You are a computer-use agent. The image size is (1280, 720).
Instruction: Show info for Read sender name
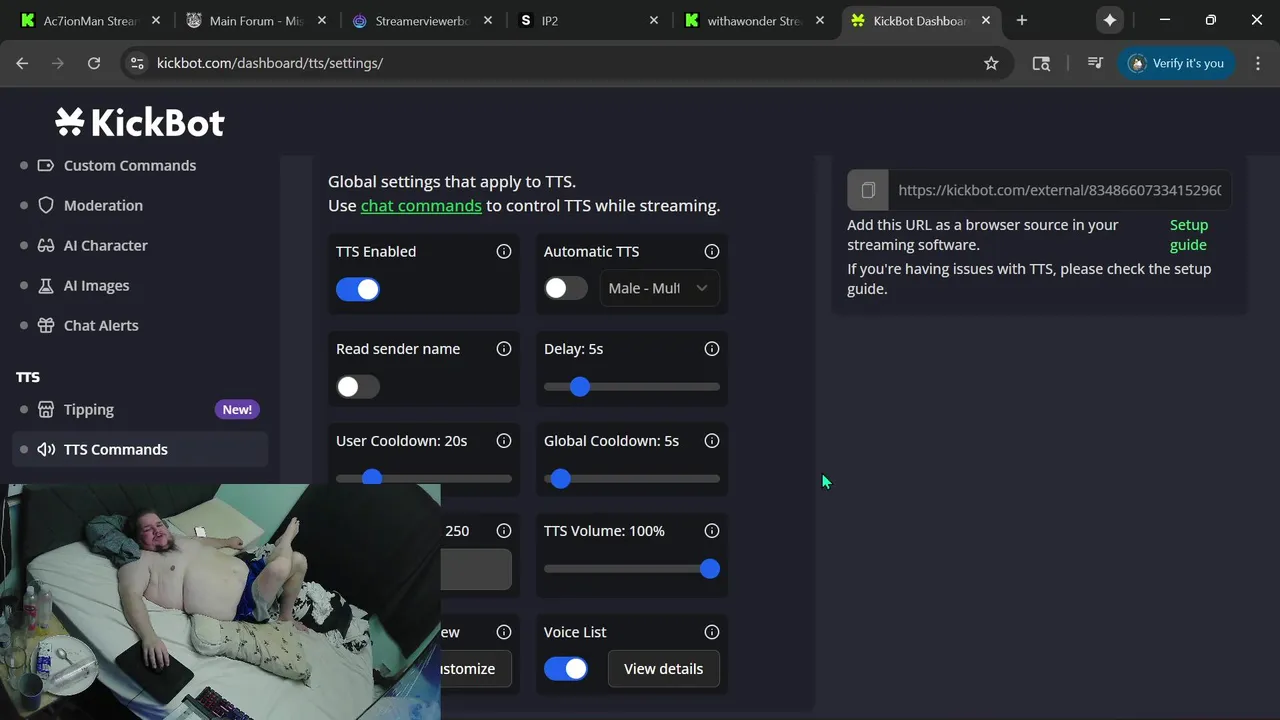pos(504,348)
